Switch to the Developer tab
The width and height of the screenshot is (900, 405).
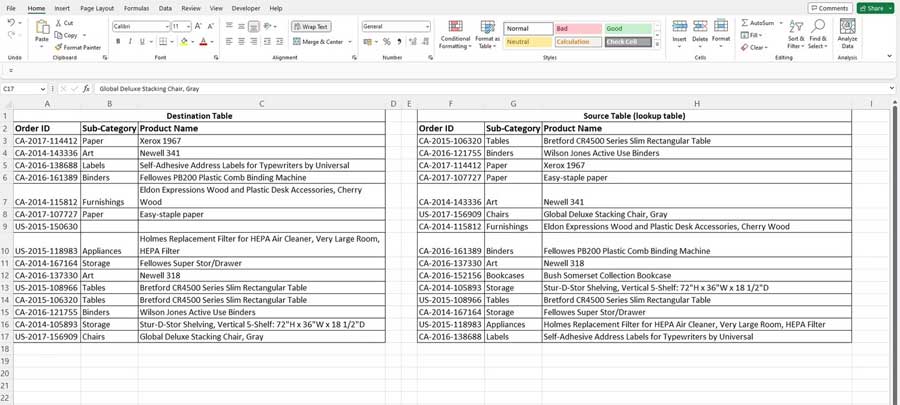(246, 9)
